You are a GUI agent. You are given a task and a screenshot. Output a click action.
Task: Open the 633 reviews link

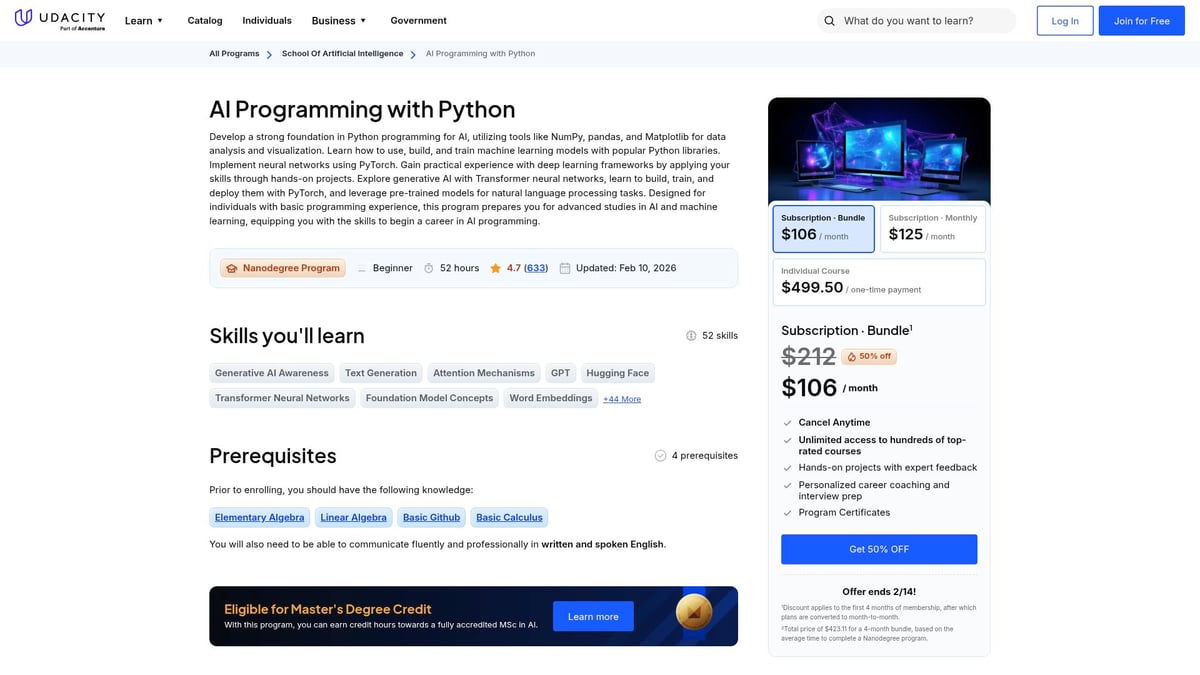coord(536,268)
